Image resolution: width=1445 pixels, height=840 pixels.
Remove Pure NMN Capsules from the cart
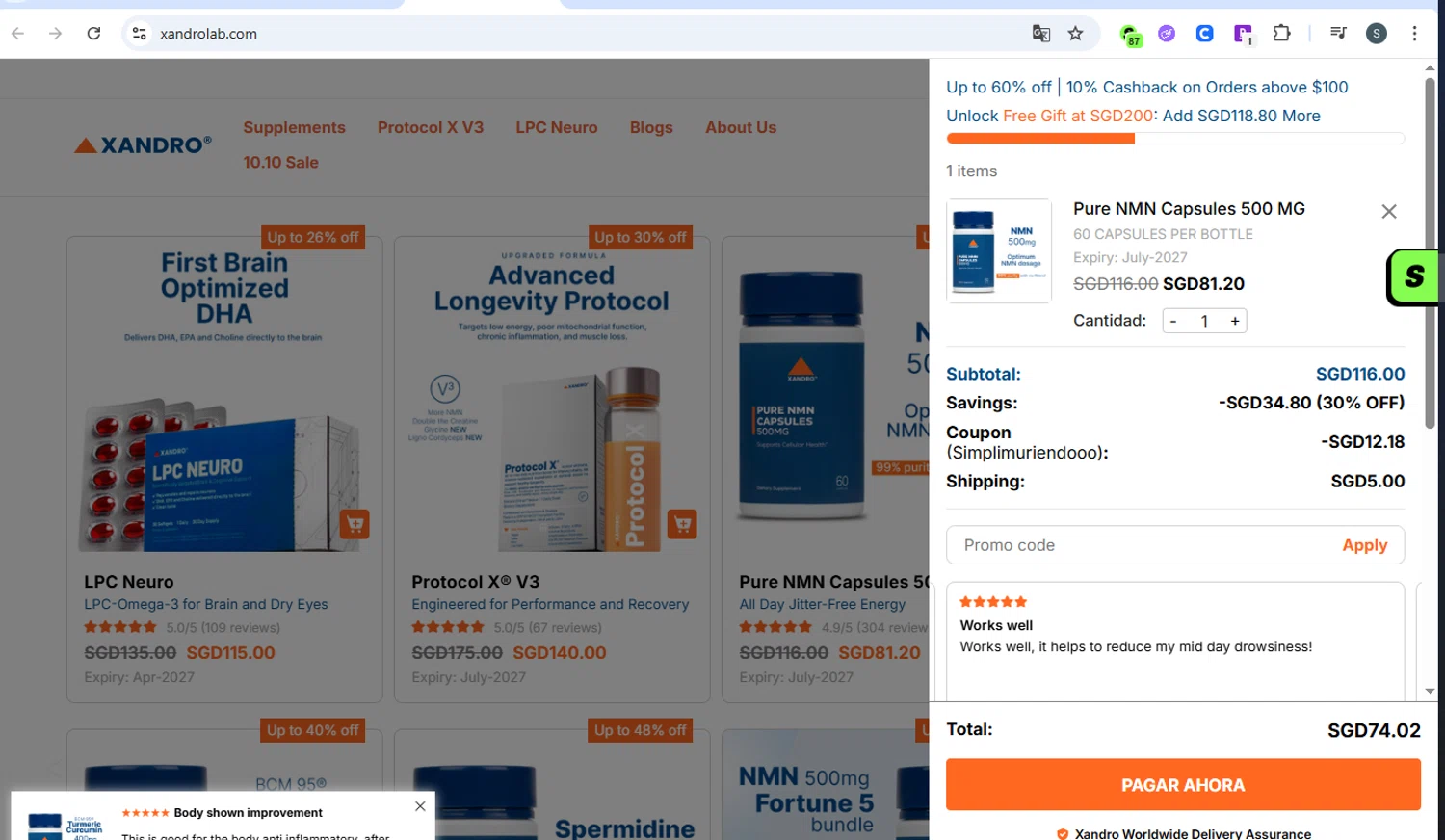pyautogui.click(x=1389, y=211)
